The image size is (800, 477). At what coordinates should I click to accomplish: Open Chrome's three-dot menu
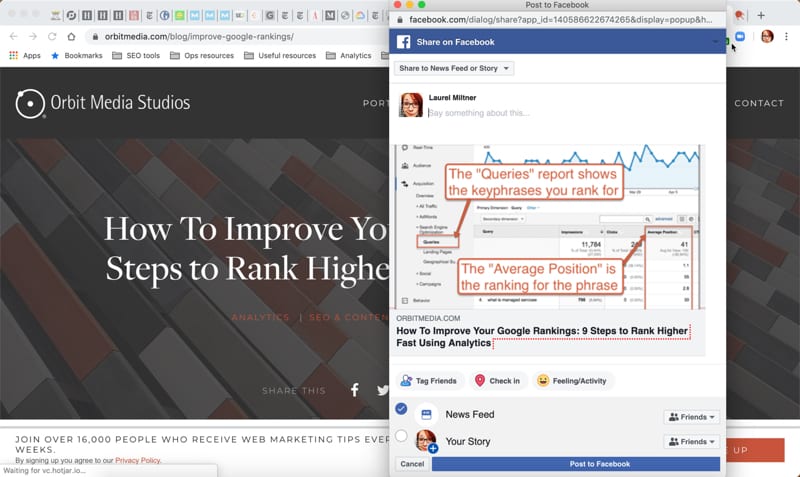tap(786, 36)
